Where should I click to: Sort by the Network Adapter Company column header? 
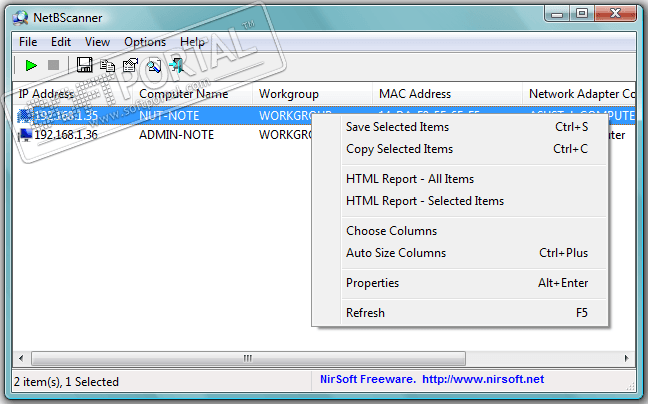coord(579,94)
